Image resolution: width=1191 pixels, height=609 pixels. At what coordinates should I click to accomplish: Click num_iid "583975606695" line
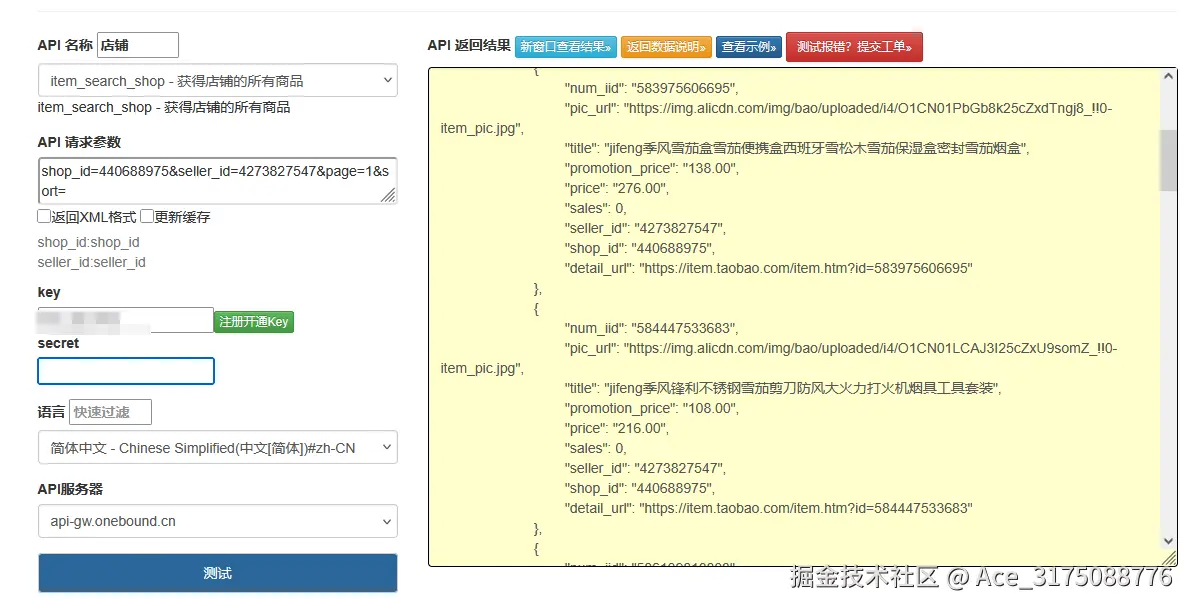coord(651,88)
